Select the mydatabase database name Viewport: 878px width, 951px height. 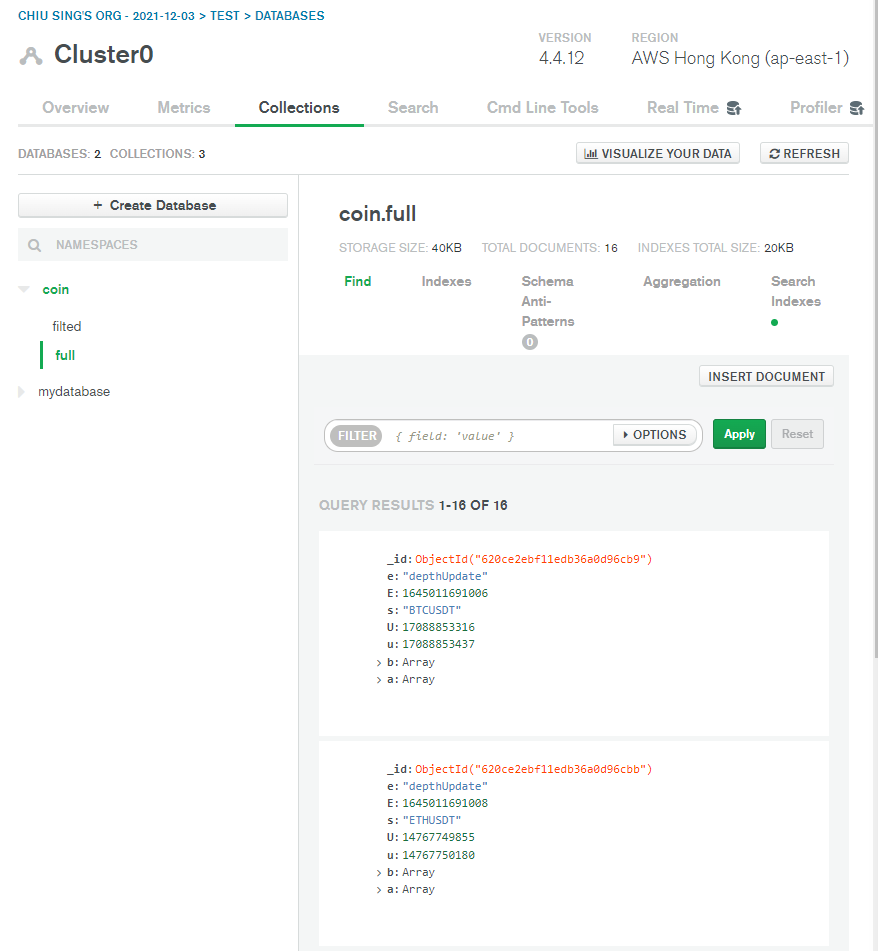(74, 392)
